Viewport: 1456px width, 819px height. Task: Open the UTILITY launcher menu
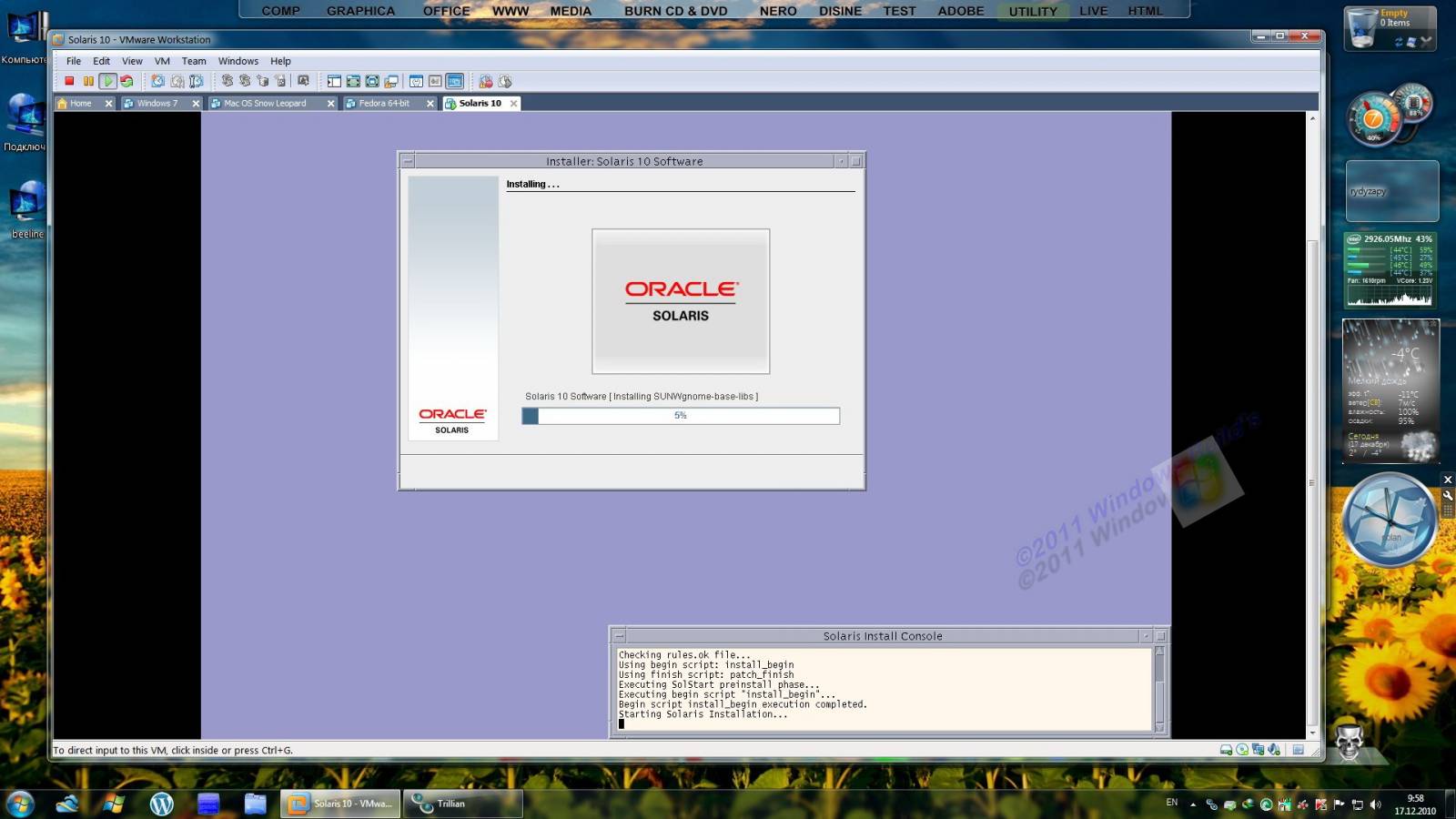[1033, 11]
